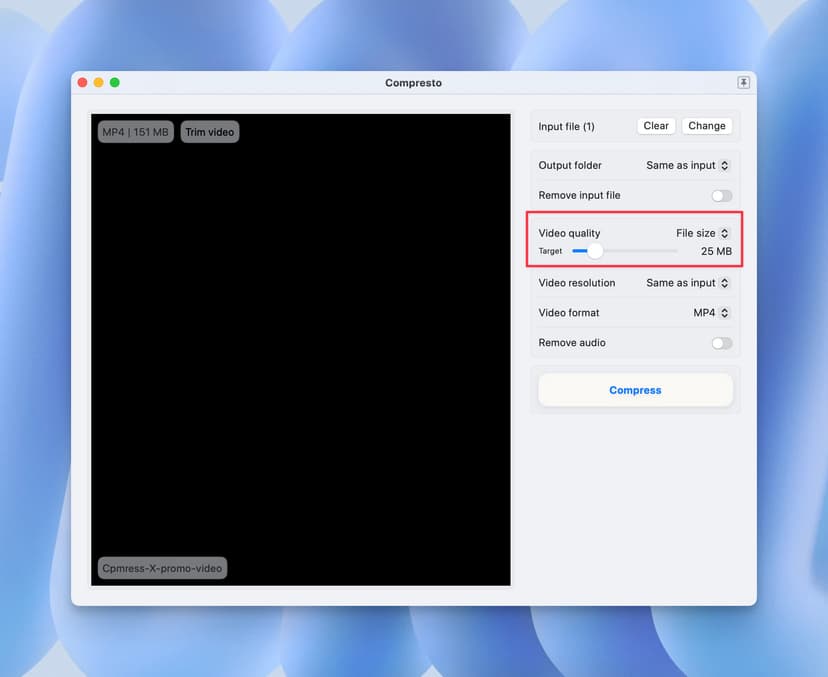Image resolution: width=828 pixels, height=677 pixels.
Task: Click the Compresto window title
Action: [x=413, y=83]
